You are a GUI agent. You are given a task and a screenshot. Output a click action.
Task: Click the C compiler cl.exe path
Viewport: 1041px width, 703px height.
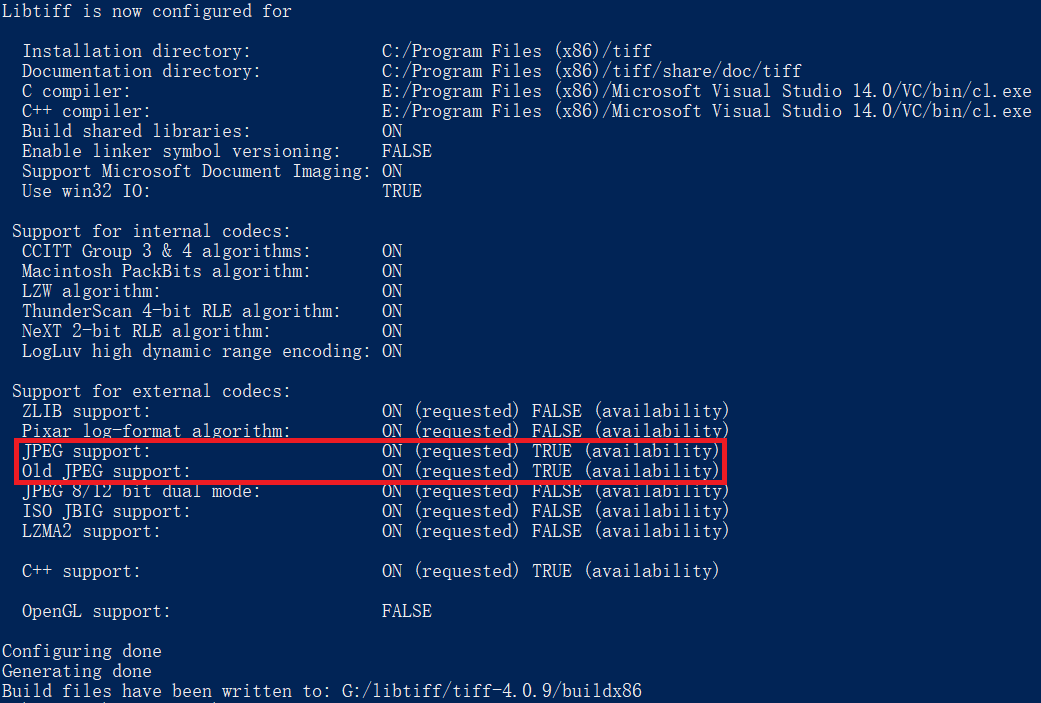coord(706,91)
